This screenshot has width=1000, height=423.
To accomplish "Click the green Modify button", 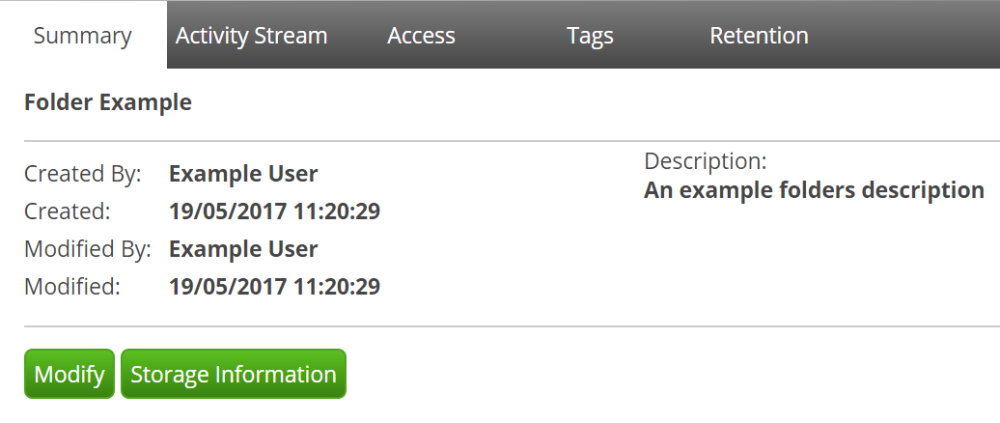I will coord(70,374).
